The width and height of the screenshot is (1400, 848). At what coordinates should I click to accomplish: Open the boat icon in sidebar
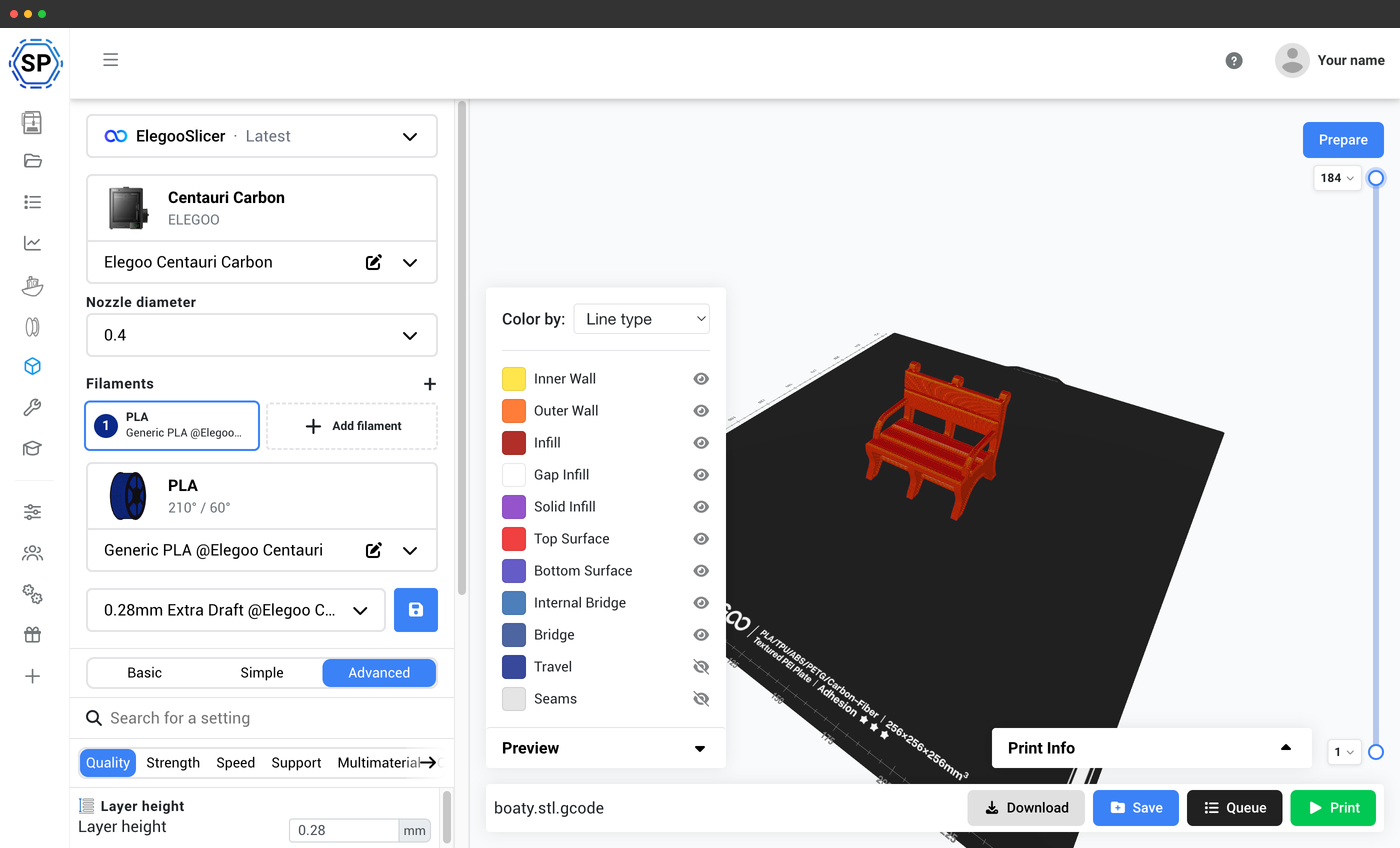click(32, 285)
